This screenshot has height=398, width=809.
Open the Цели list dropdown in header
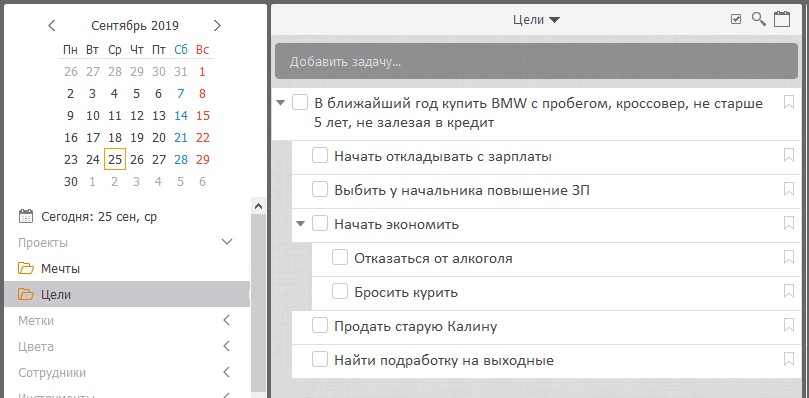click(x=537, y=20)
